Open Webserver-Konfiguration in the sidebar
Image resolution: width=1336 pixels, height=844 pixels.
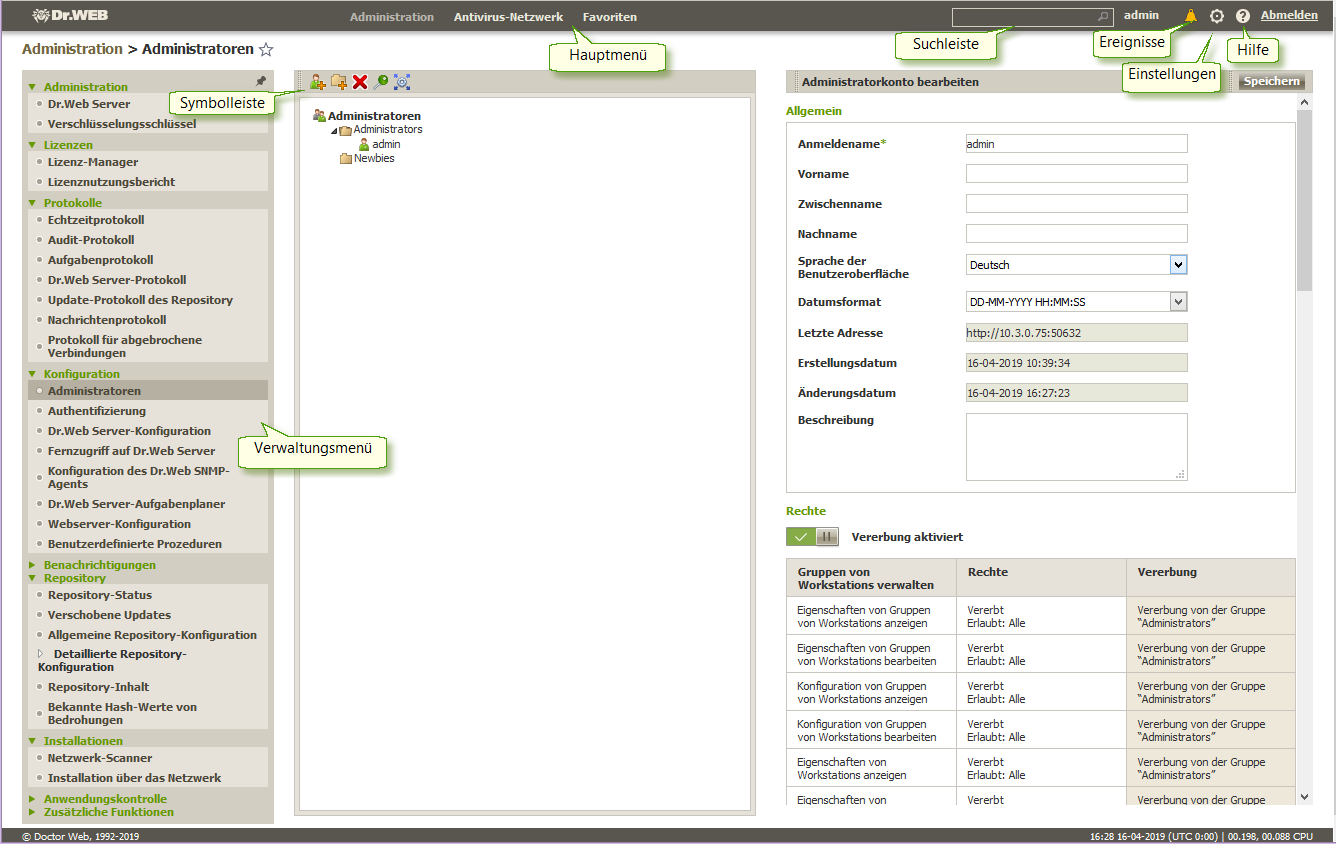(119, 524)
